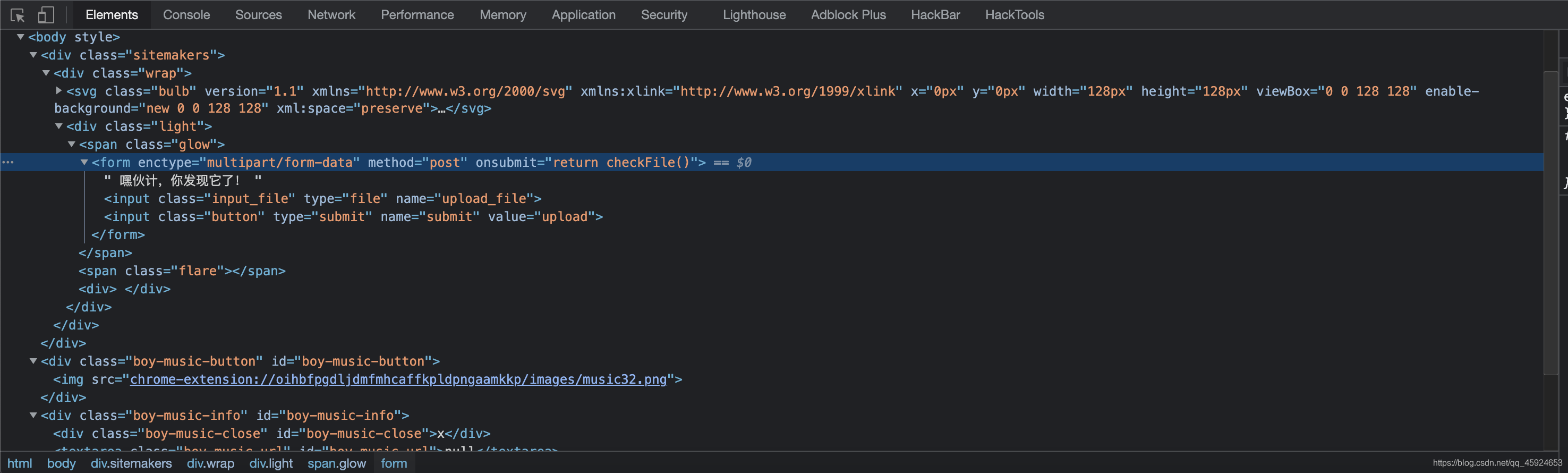Select the closing form tag line

tap(118, 235)
